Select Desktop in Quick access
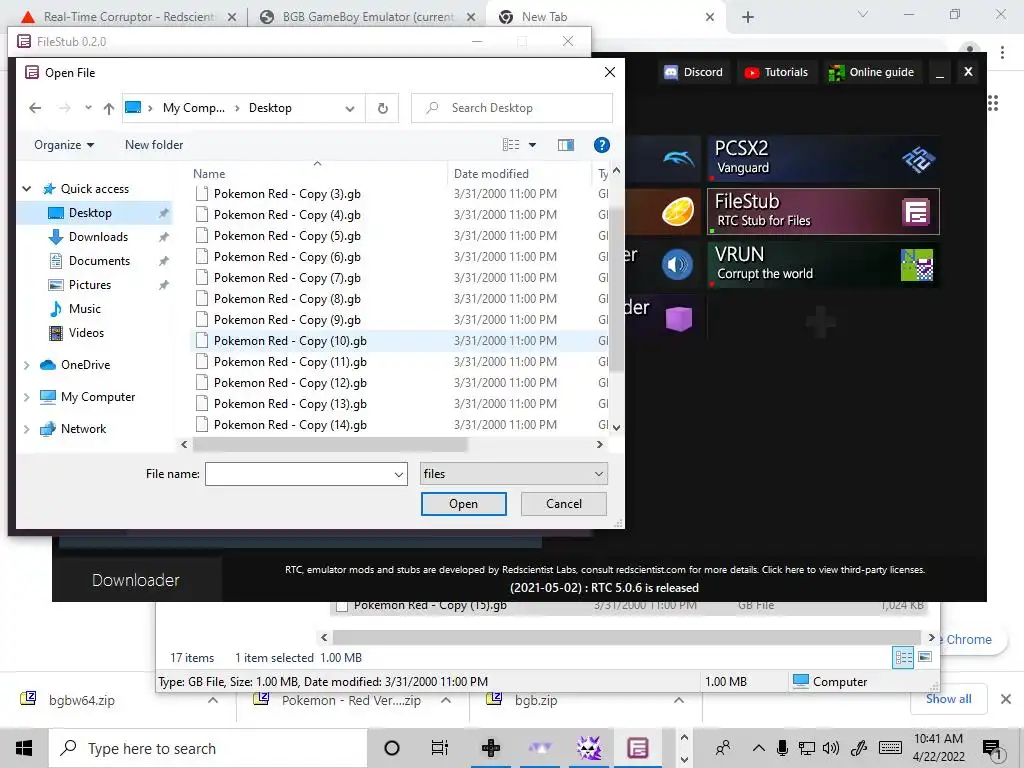Screen dimensions: 1024x768 pos(90,213)
